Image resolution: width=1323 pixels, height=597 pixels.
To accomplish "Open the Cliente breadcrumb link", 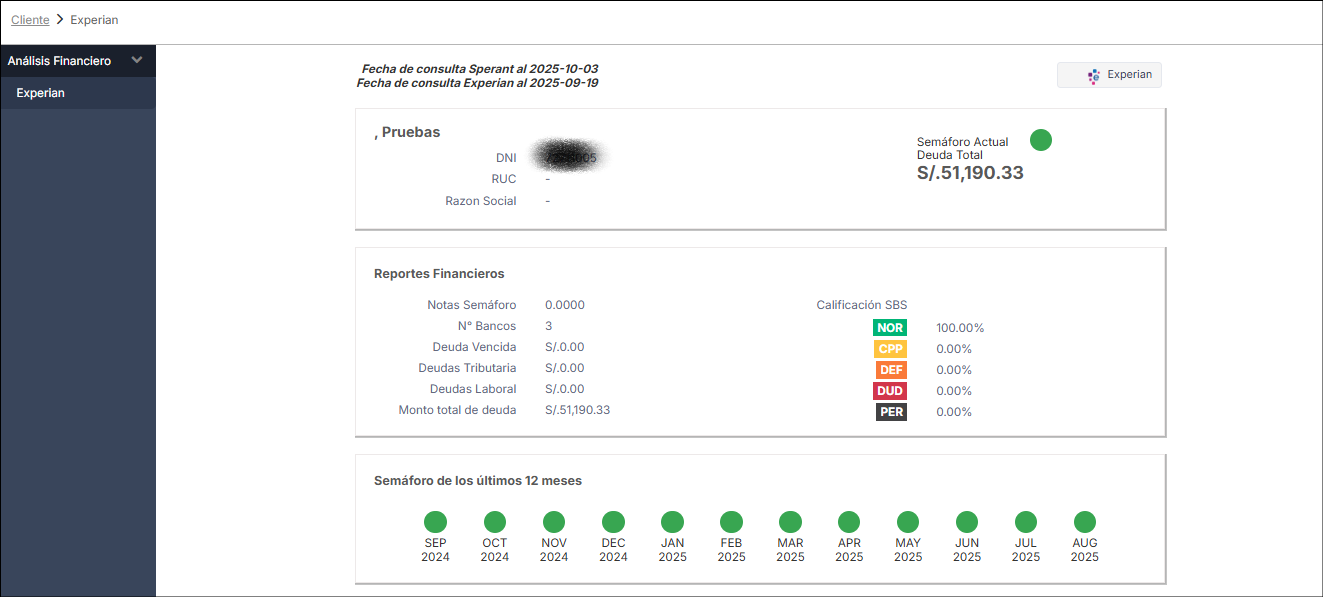I will 30,20.
